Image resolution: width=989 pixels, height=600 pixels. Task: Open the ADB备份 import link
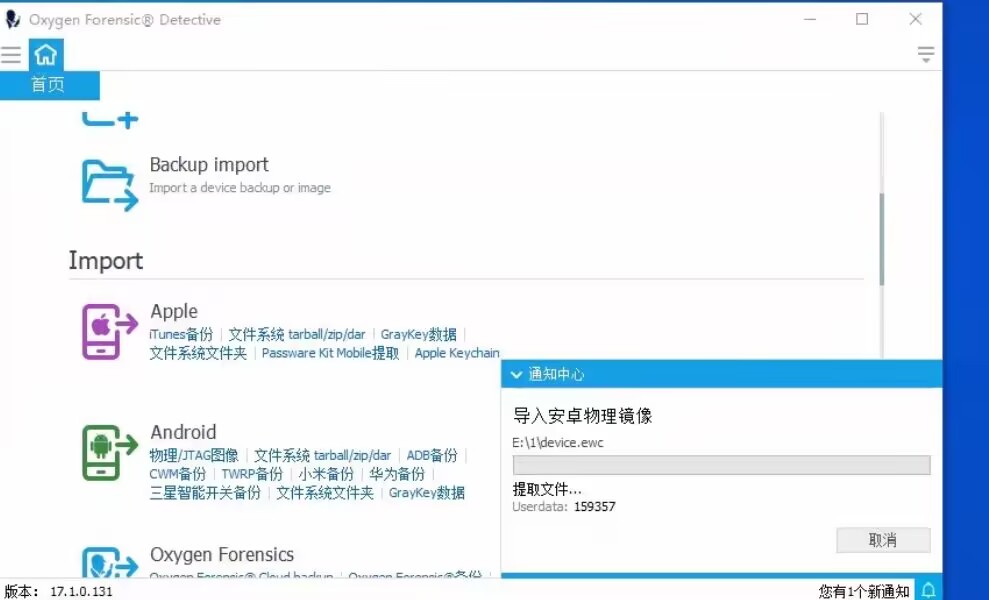[x=432, y=456]
